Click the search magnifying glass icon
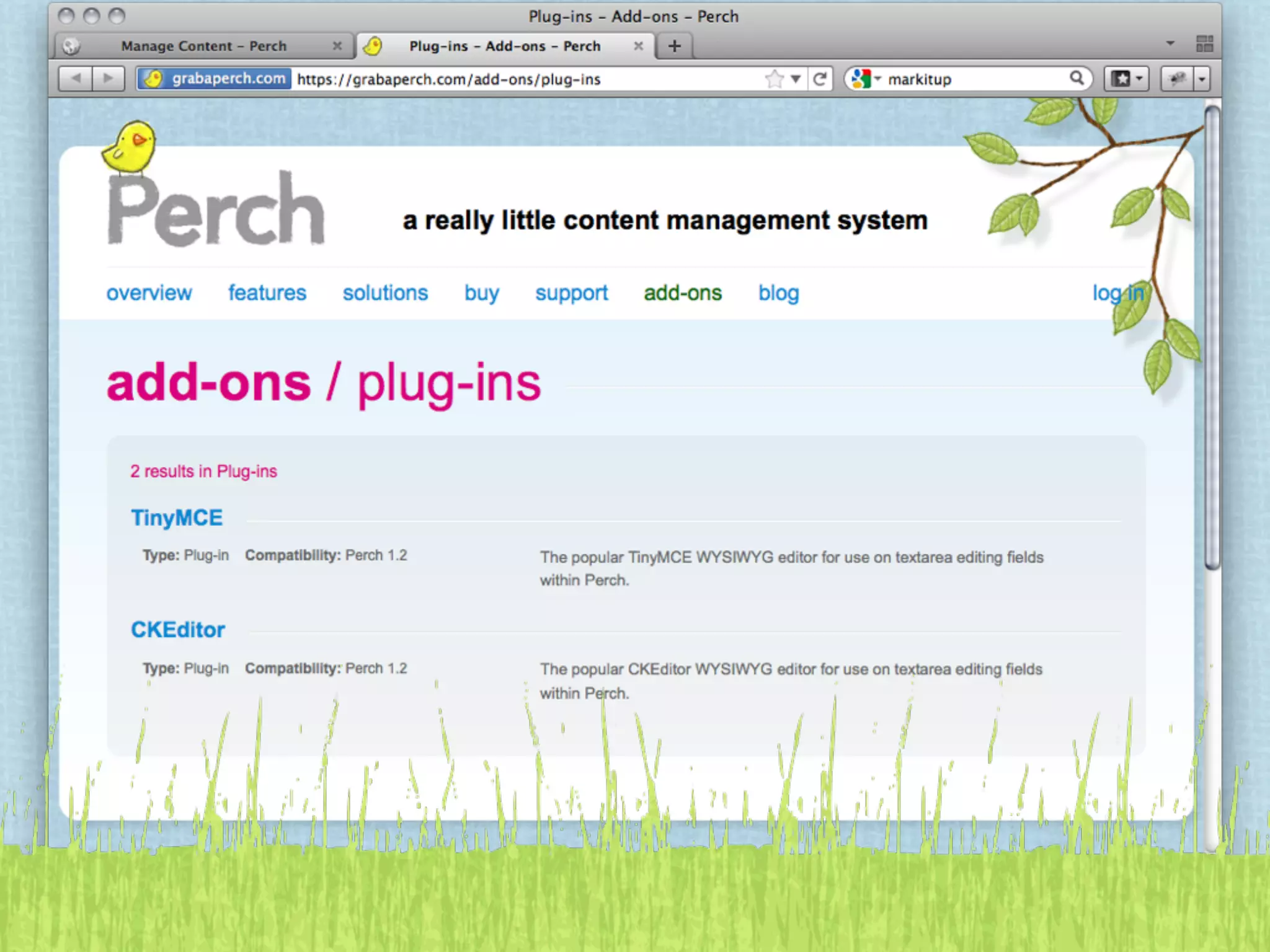 pyautogui.click(x=1077, y=78)
